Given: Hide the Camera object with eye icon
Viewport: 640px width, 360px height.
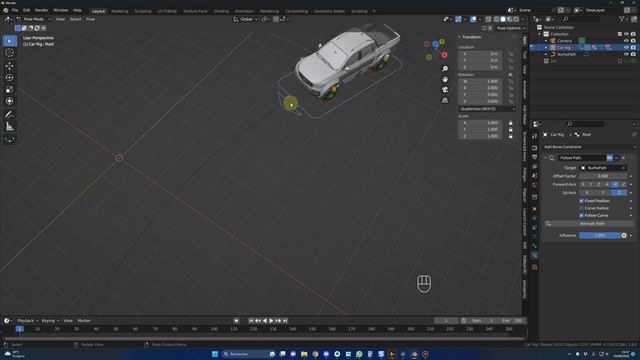Looking at the screenshot, I should pyautogui.click(x=626, y=41).
